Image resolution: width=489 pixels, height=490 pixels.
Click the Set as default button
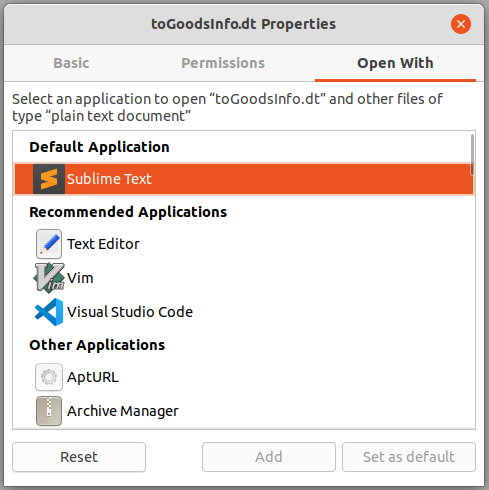tap(409, 457)
